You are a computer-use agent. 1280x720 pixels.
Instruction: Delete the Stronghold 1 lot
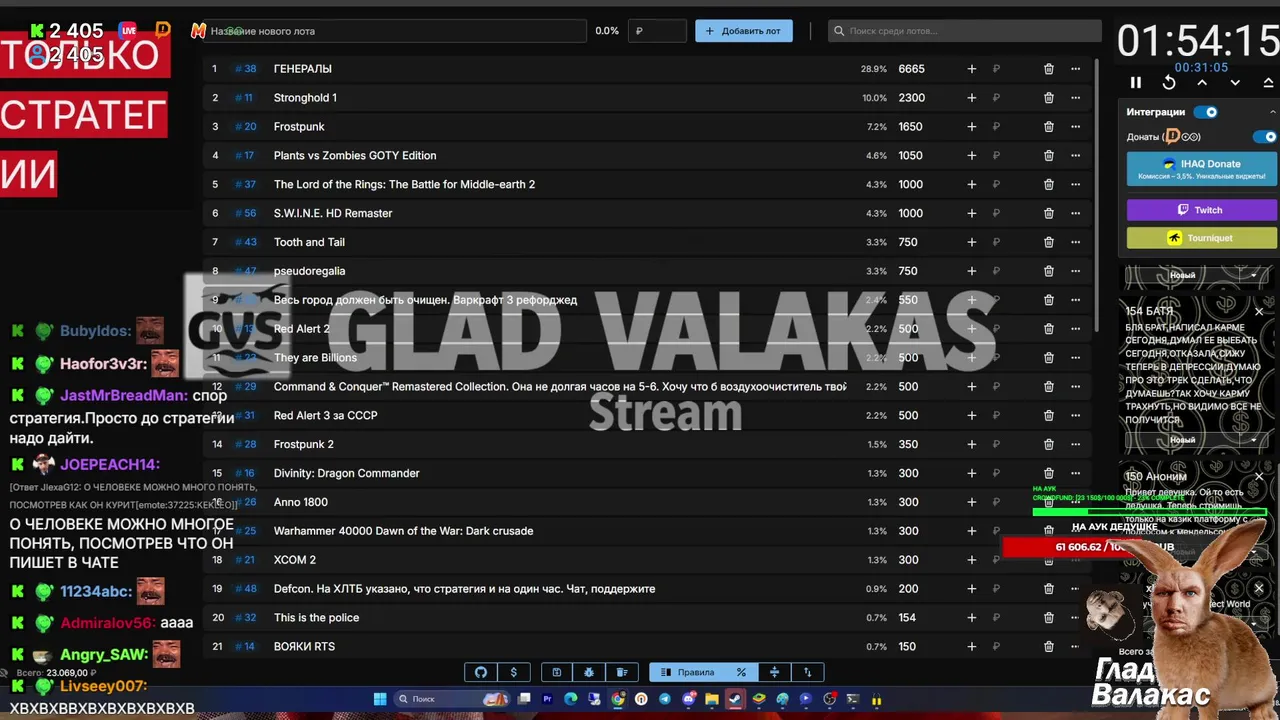coord(1049,98)
